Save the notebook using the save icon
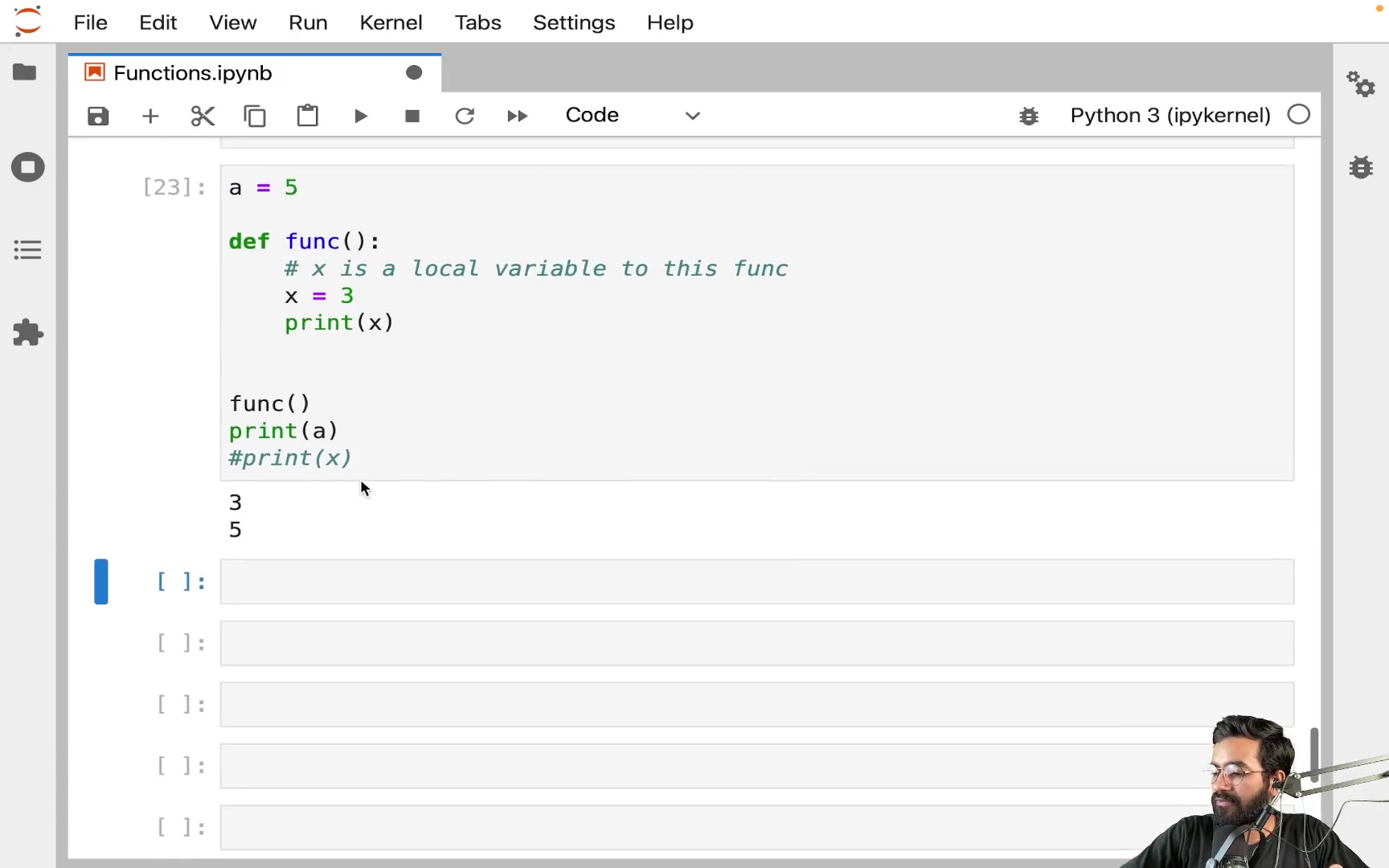The image size is (1389, 868). pyautogui.click(x=97, y=116)
